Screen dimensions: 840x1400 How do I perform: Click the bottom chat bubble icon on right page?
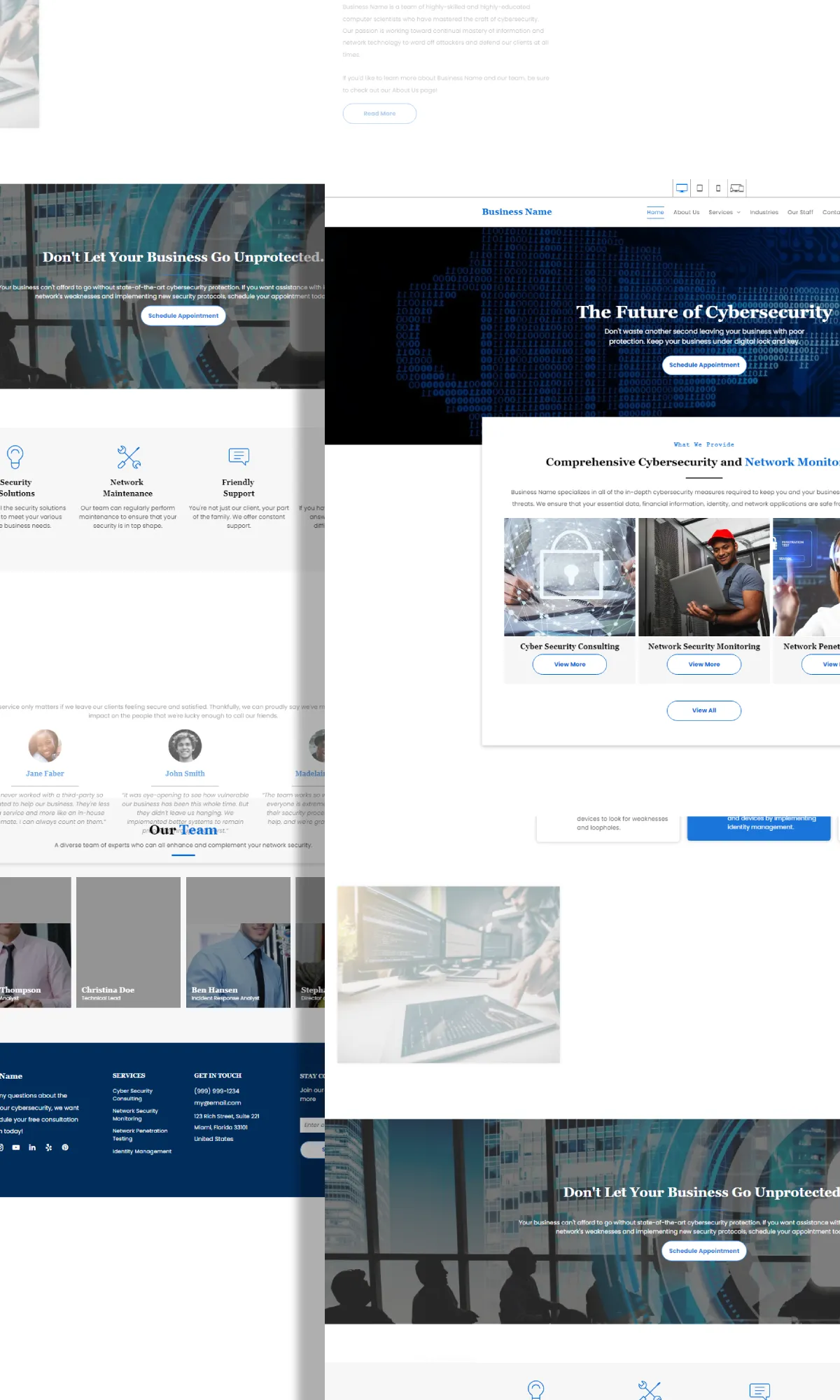click(x=759, y=1391)
